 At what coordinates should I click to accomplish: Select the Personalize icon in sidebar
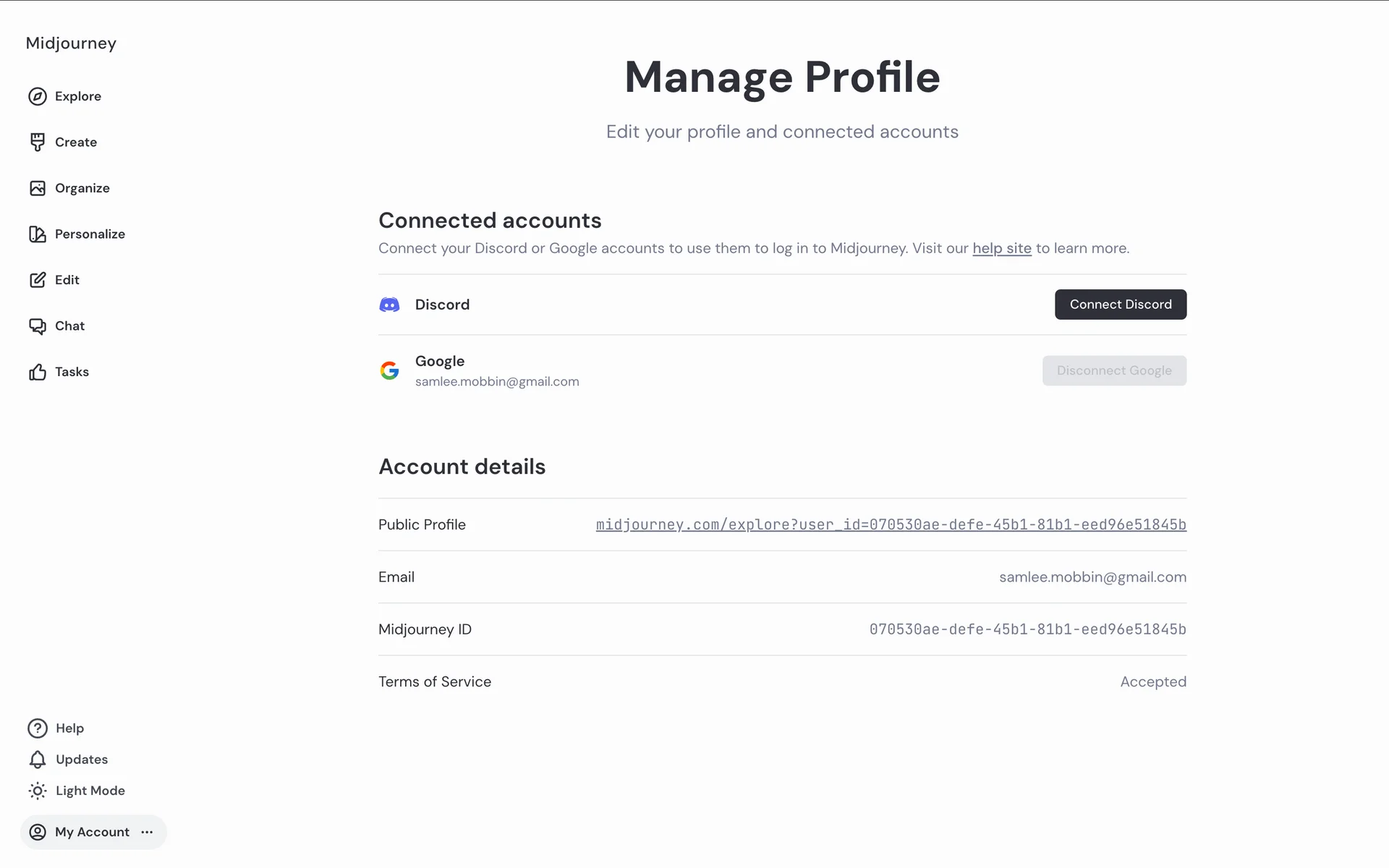coord(38,234)
